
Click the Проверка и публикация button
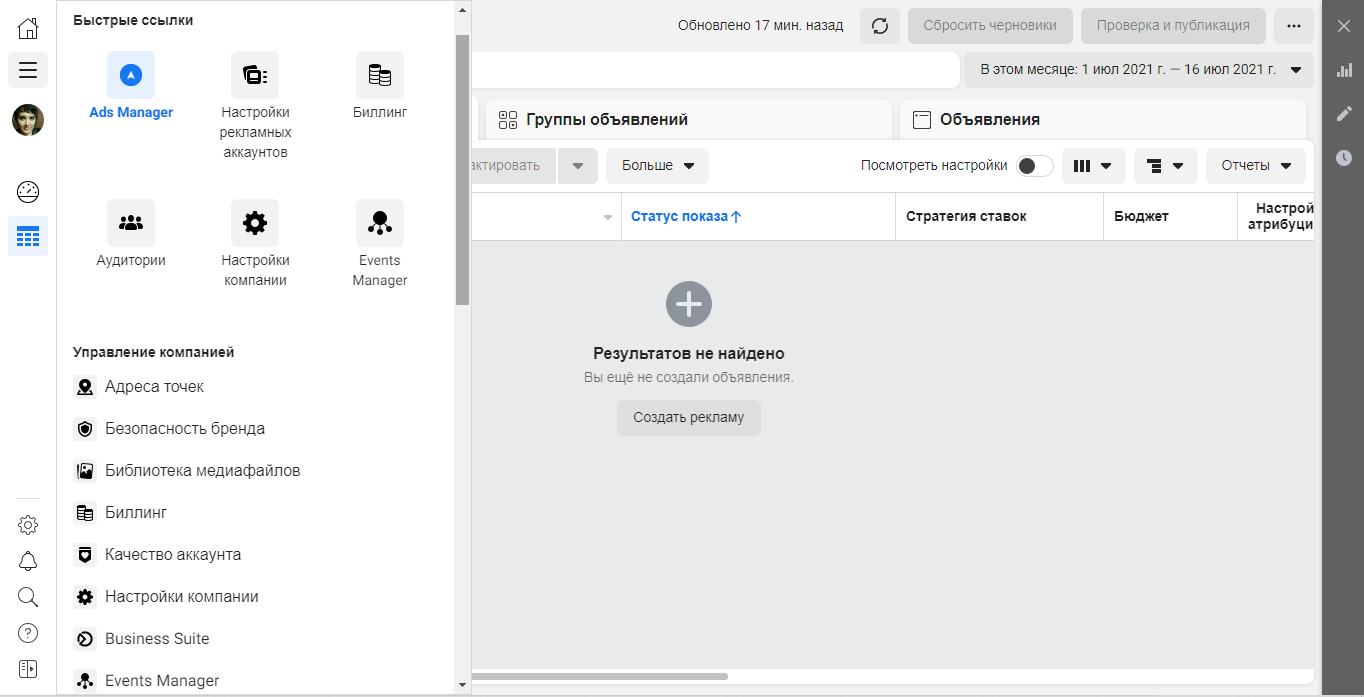pos(1173,26)
